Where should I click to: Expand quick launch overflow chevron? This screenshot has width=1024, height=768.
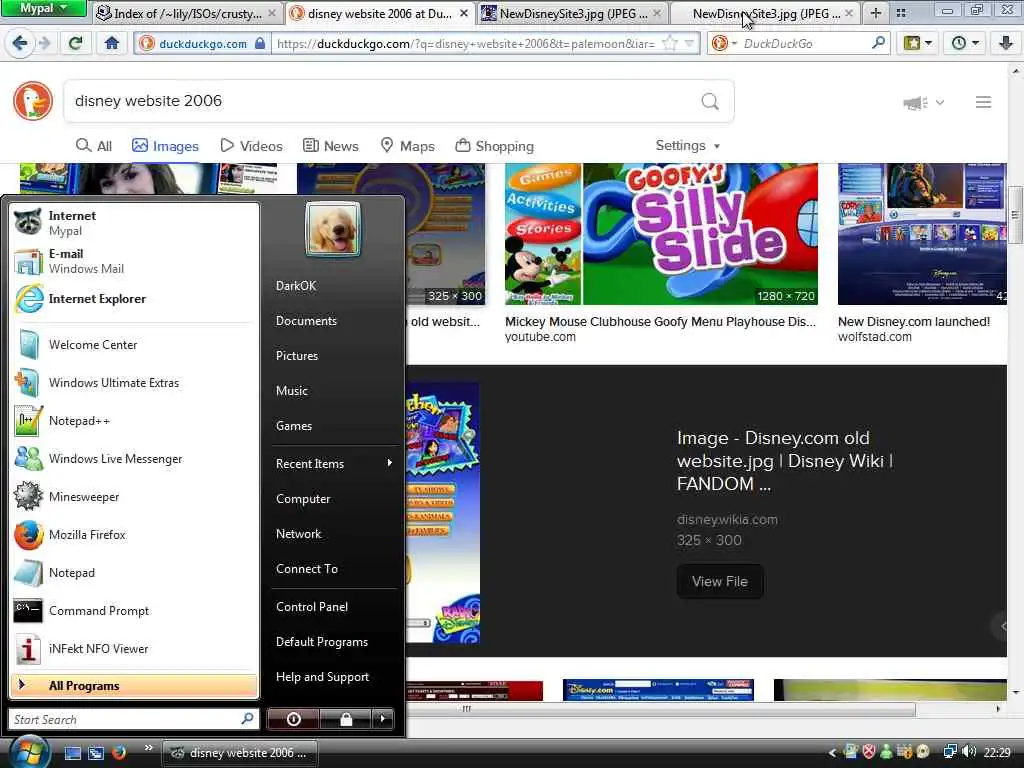pyautogui.click(x=149, y=748)
